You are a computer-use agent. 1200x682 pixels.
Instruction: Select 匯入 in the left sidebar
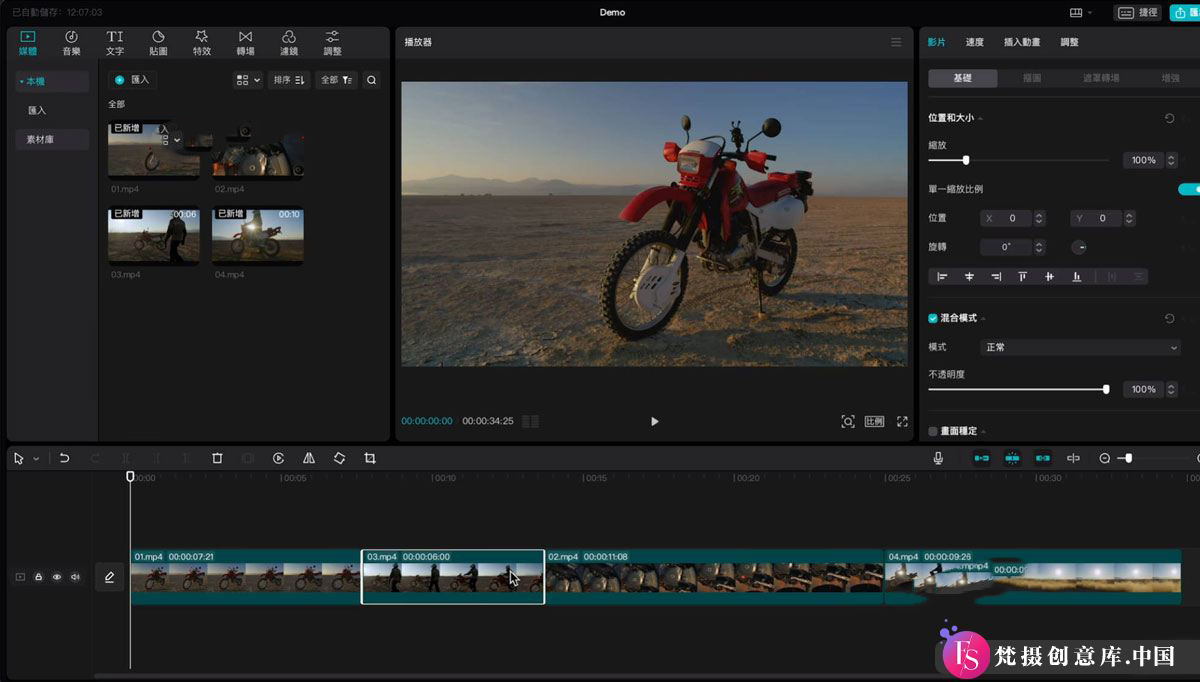(x=37, y=111)
